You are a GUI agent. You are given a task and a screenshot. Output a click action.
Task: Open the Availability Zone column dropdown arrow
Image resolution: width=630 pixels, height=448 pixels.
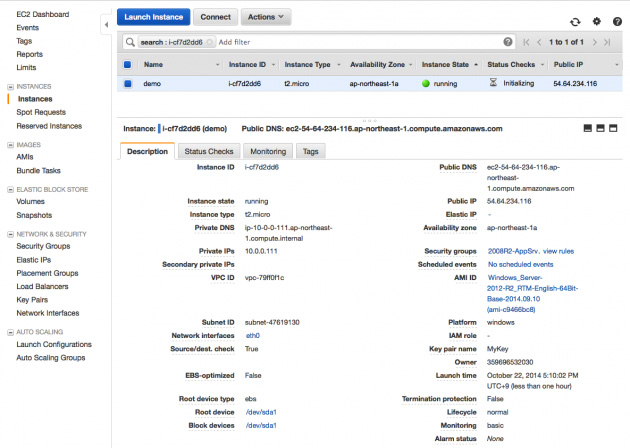[411, 65]
